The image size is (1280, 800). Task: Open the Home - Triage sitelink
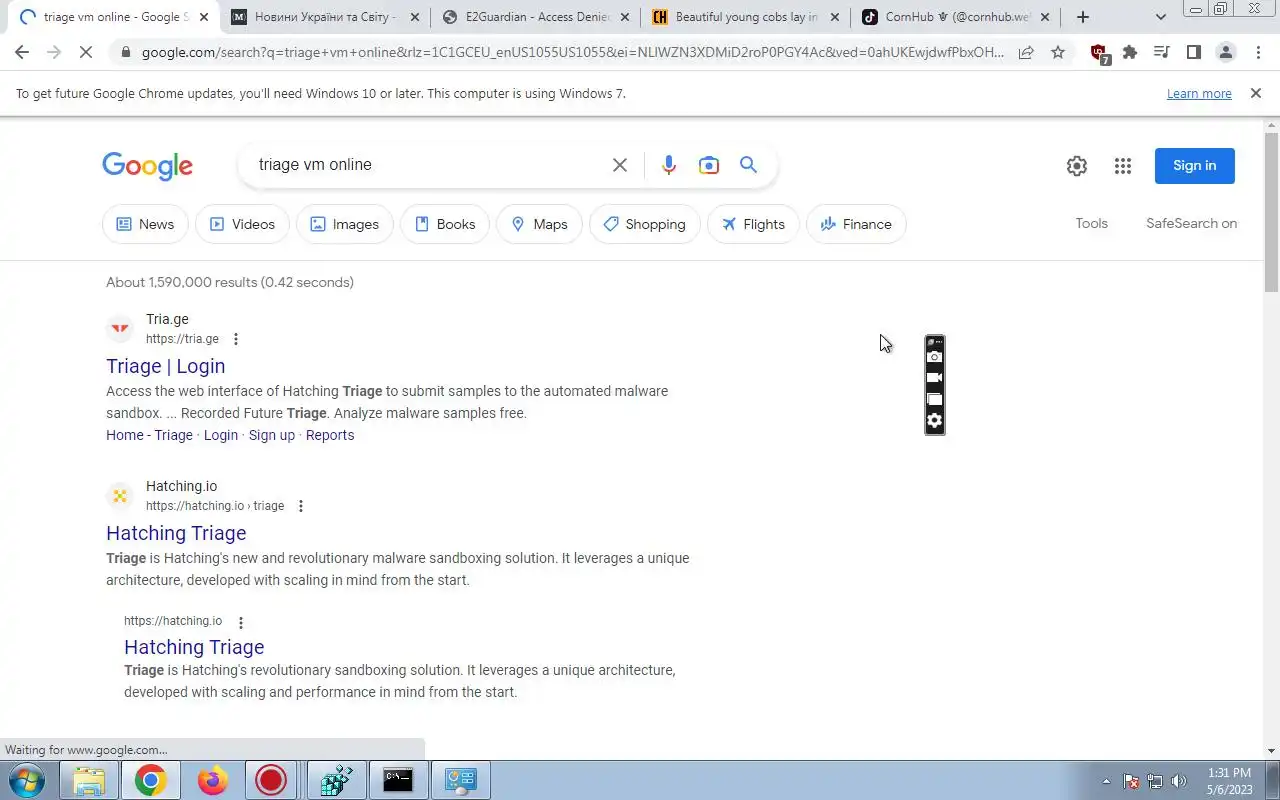149,435
